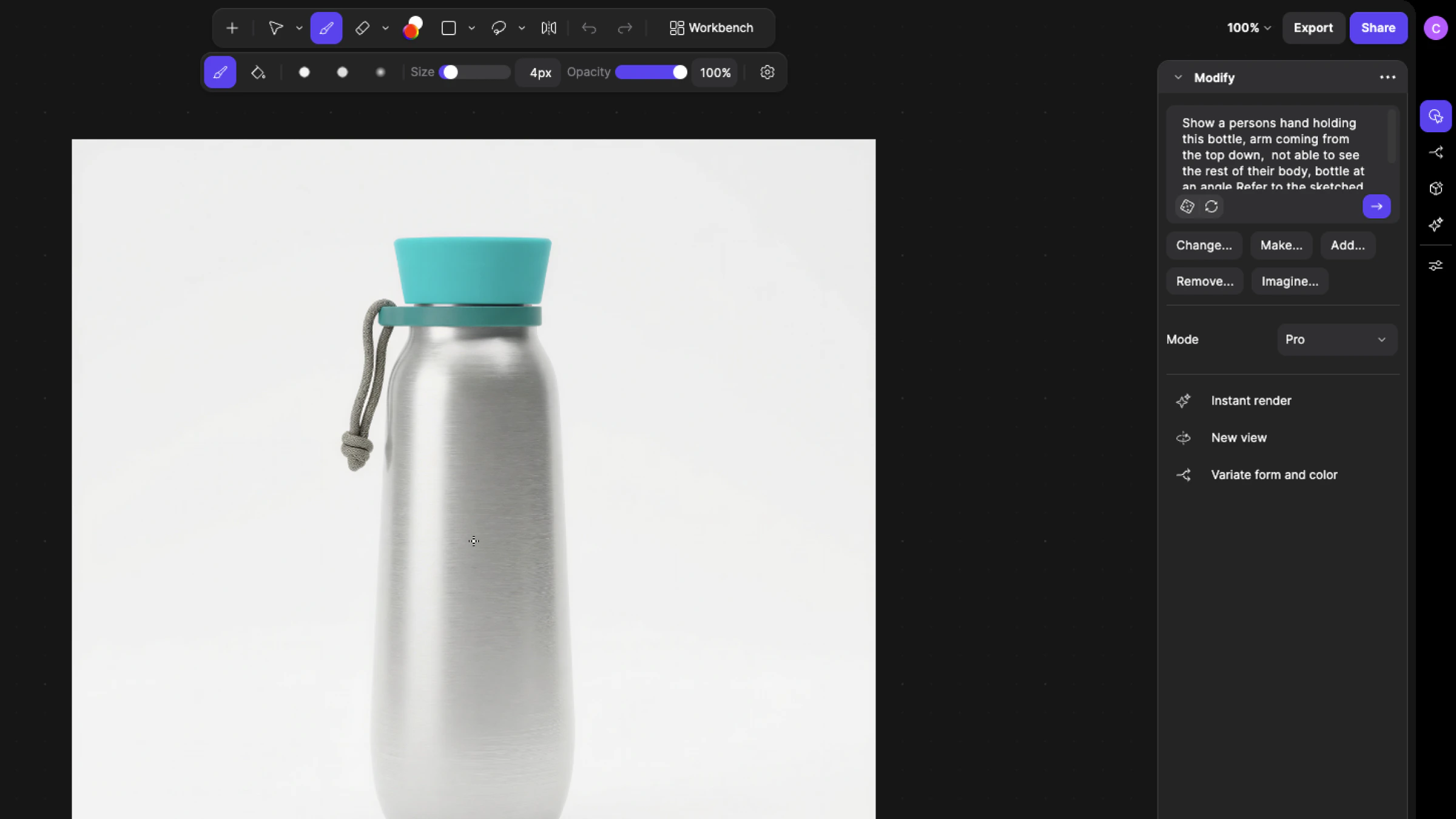Viewport: 1456px width, 819px height.
Task: Toggle the pen brush mode button
Action: 220,73
